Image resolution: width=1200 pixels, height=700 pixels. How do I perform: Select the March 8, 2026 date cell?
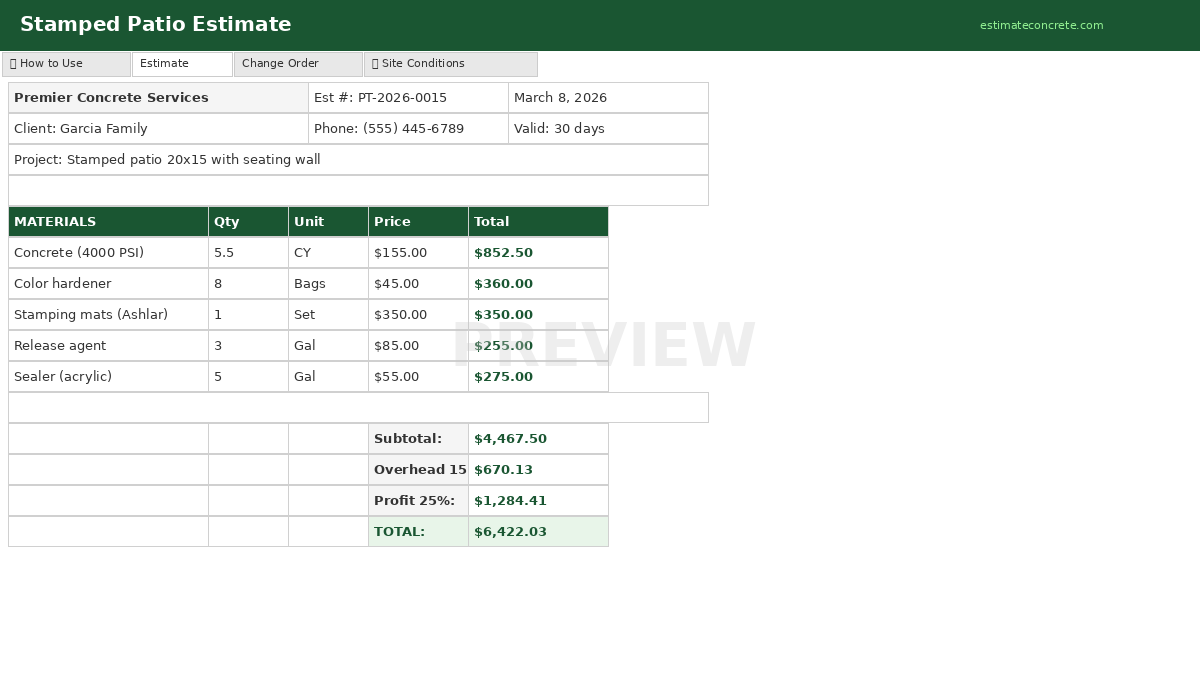(607, 98)
